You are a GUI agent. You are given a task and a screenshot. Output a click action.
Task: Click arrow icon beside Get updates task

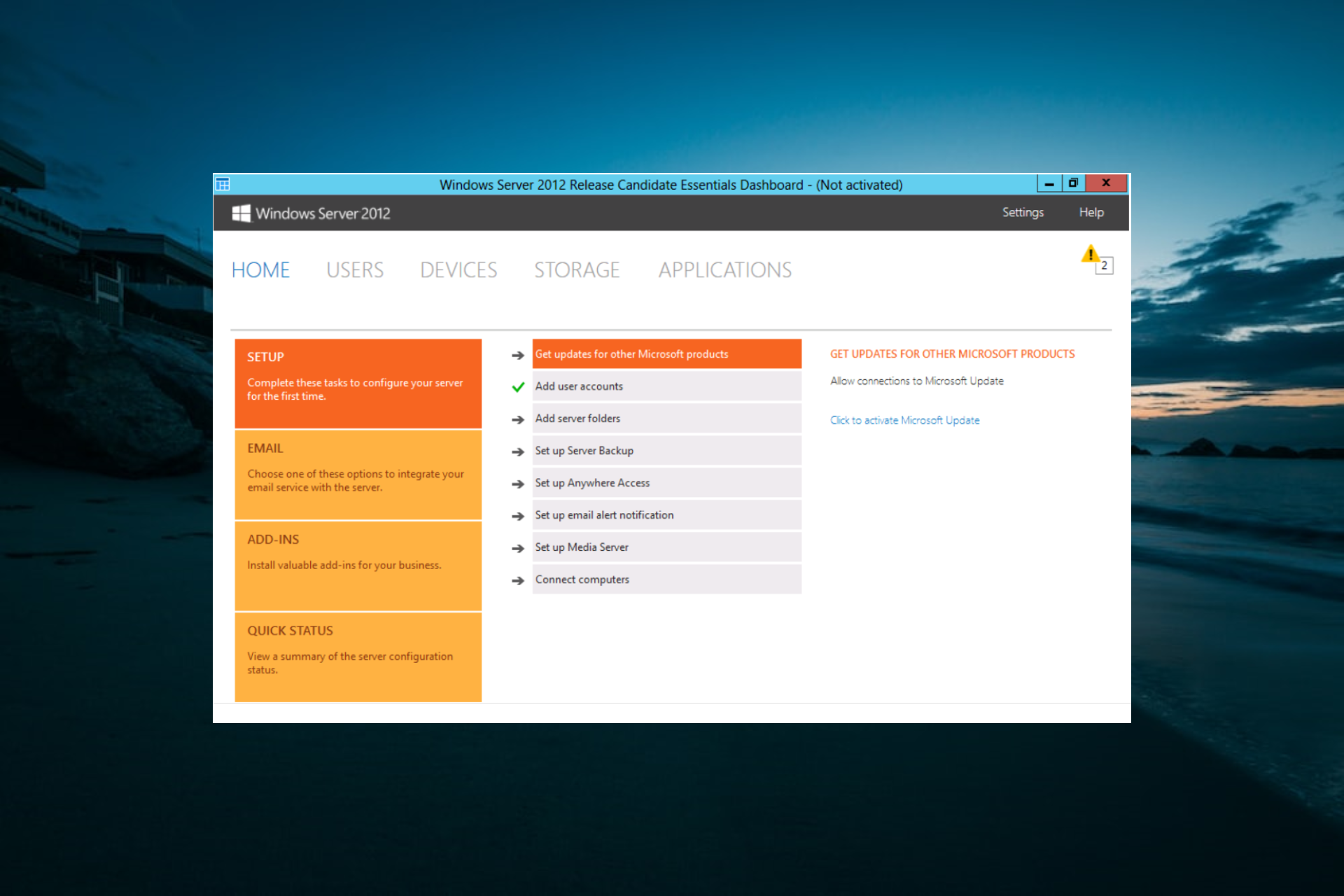tap(518, 356)
